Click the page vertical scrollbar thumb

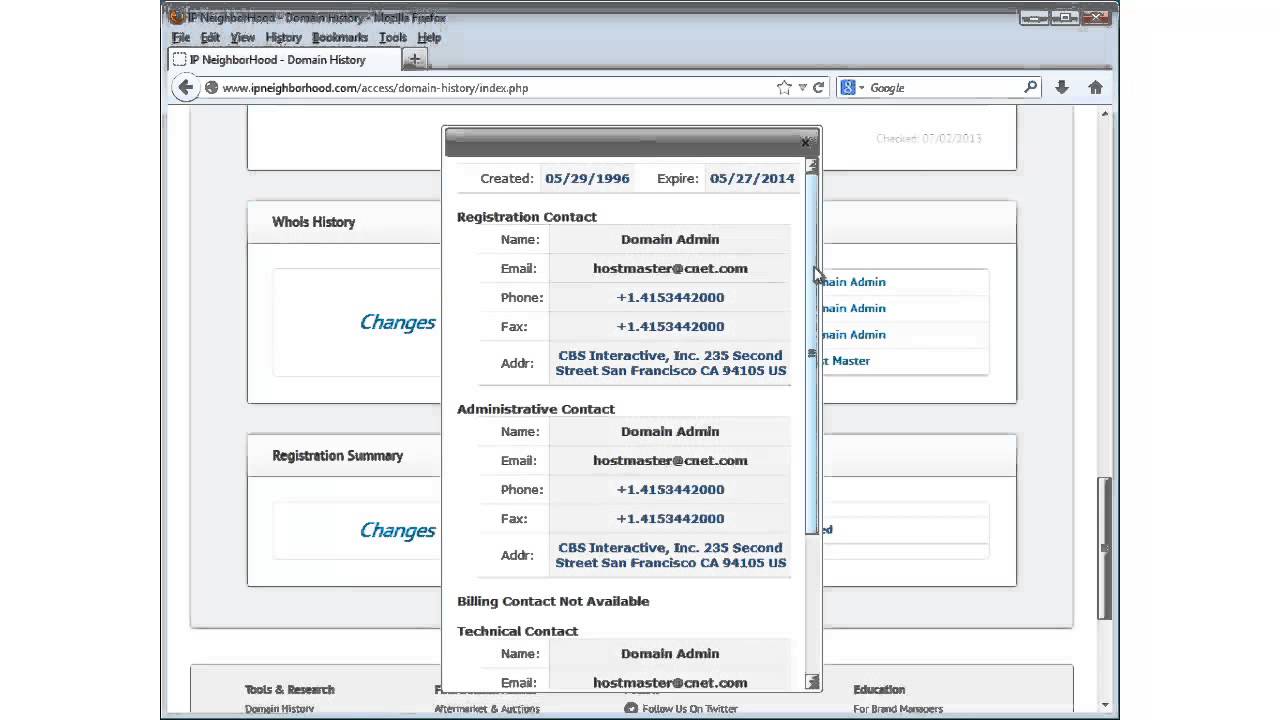tap(1105, 548)
